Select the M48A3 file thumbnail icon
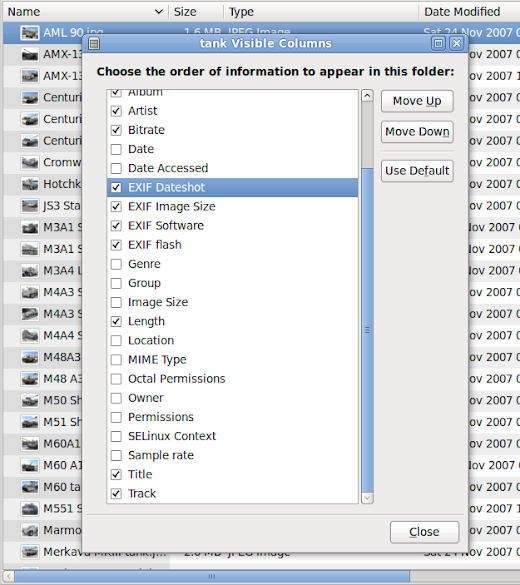 coord(30,357)
